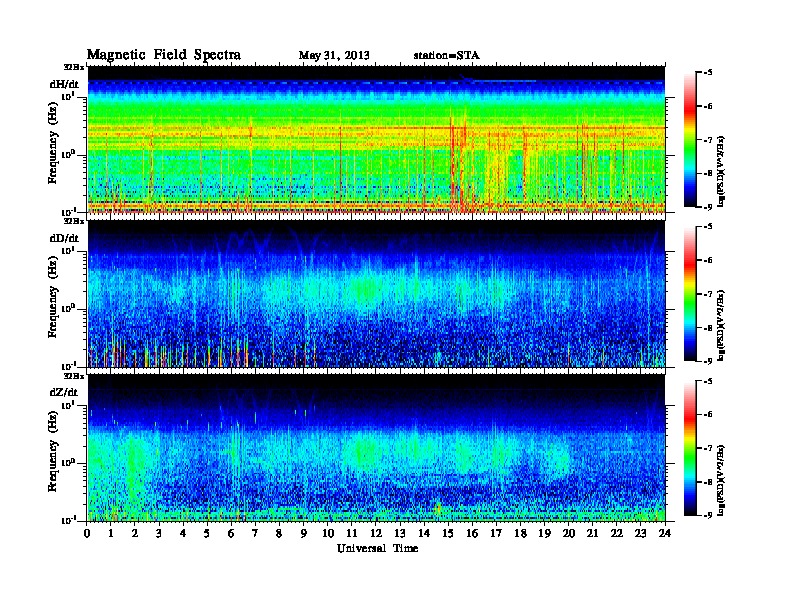Click the "Magnetic Field Spectra" title
Screen dimensions: 792x612
pos(164,55)
